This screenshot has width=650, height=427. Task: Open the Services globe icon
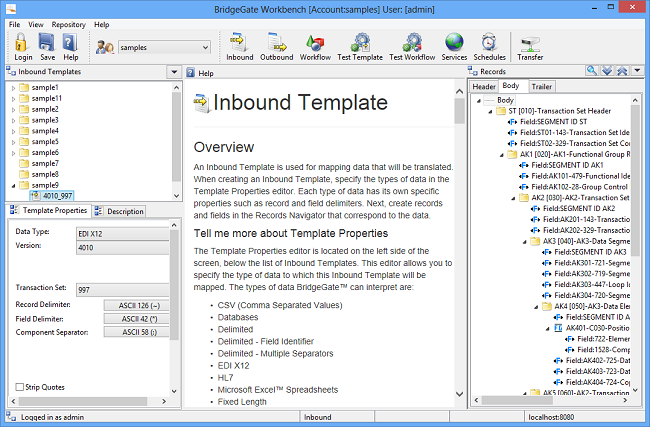[x=454, y=41]
